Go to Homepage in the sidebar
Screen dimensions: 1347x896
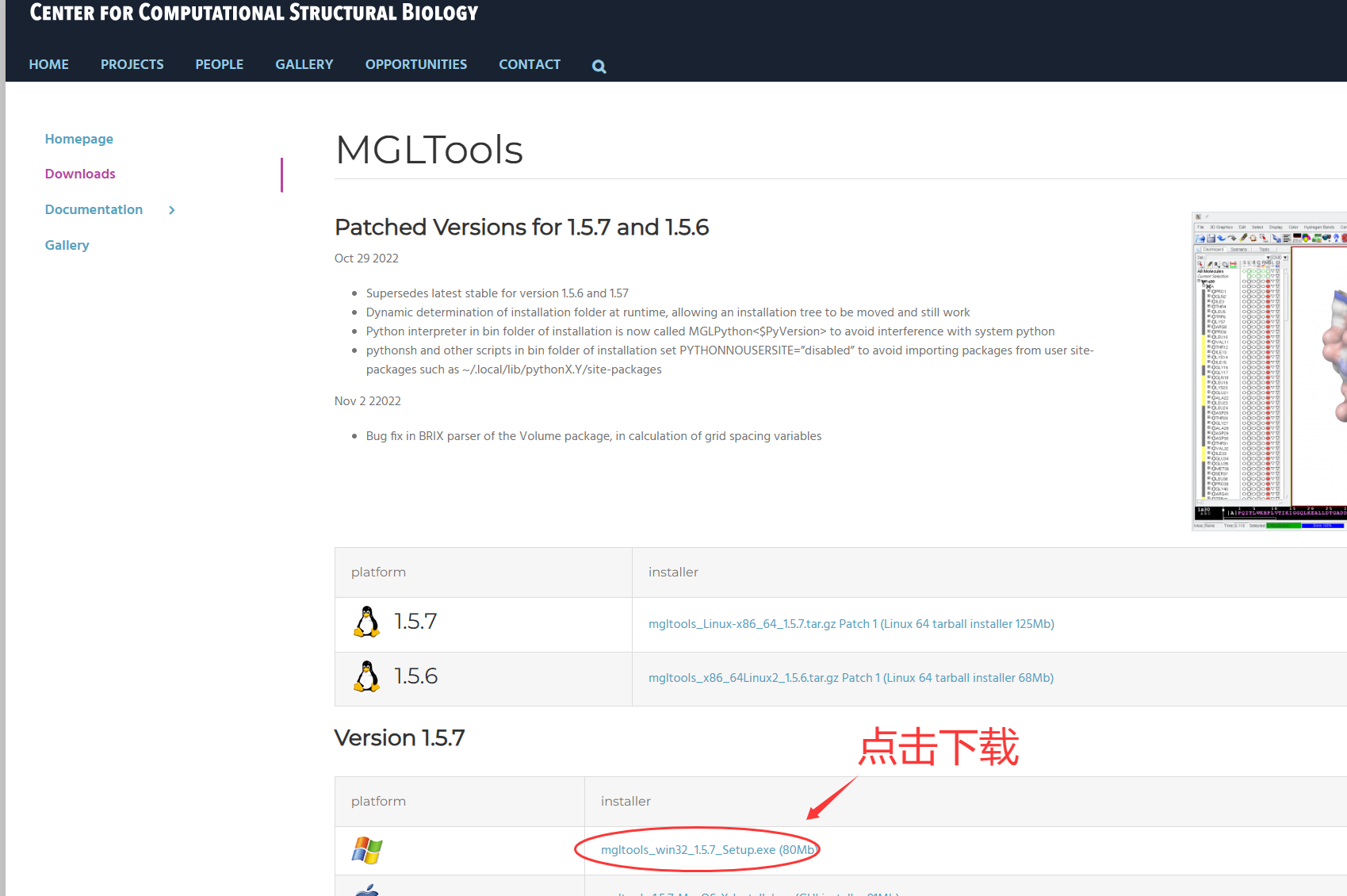pos(79,139)
